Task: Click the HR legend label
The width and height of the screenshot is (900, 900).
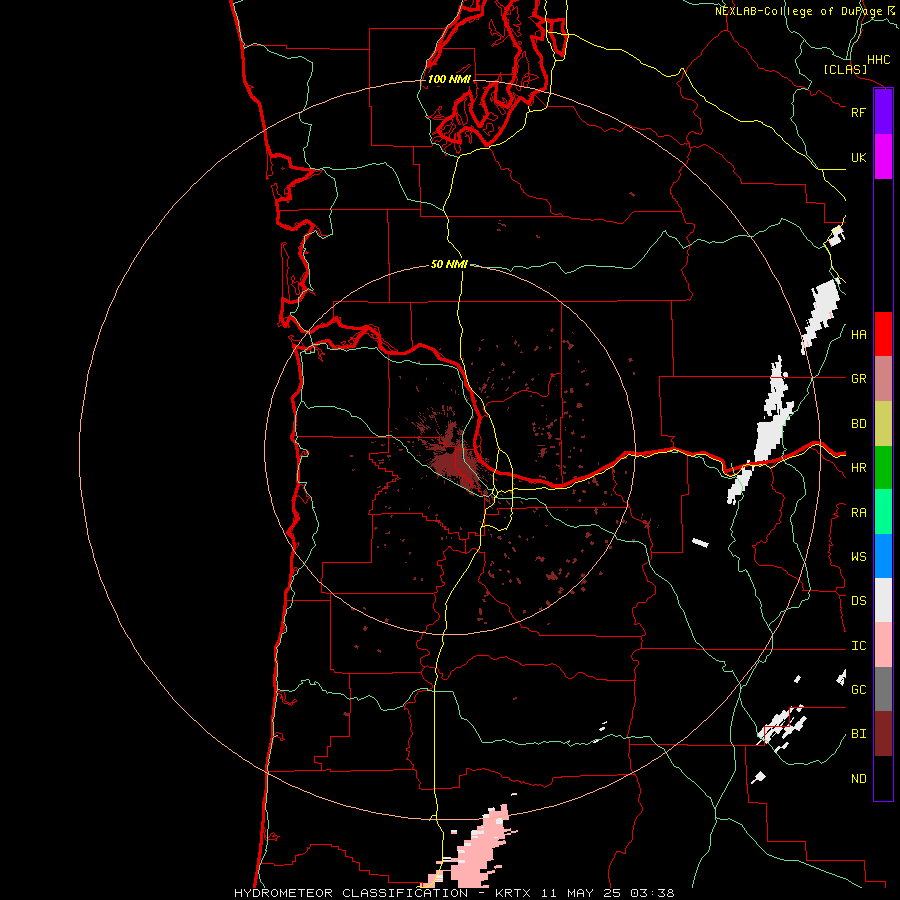Action: [x=858, y=468]
